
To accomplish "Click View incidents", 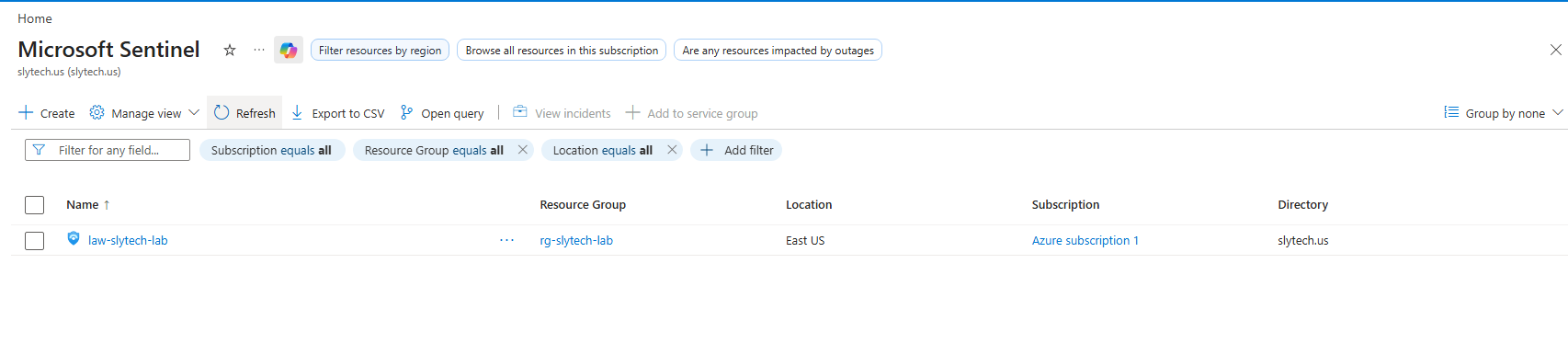I will pyautogui.click(x=562, y=113).
